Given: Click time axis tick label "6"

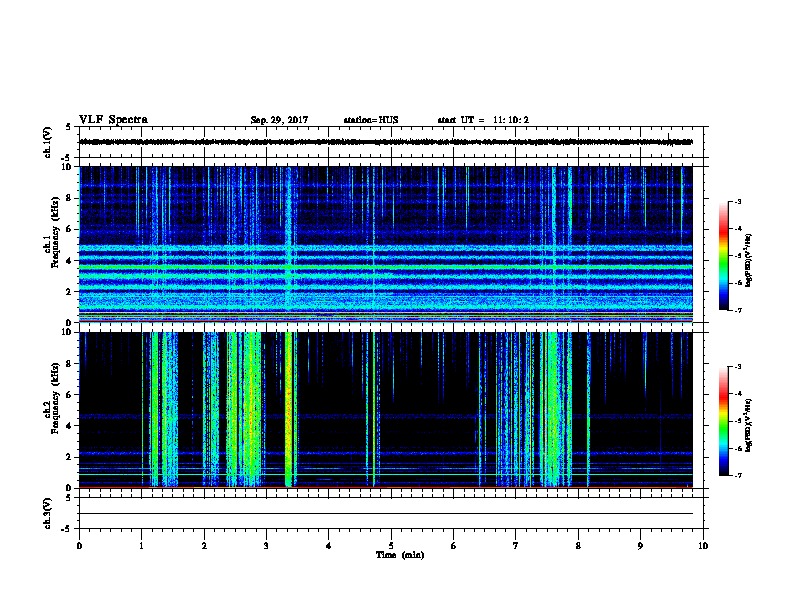Looking at the screenshot, I should pos(453,546).
